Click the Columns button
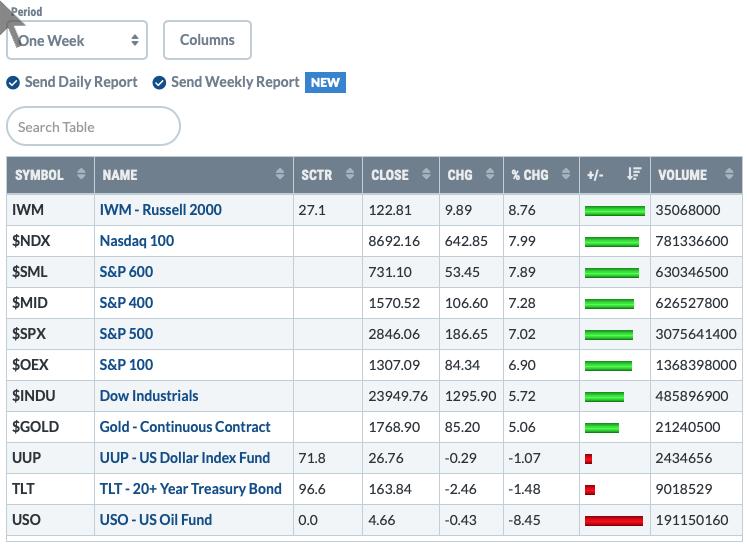Image resolution: width=747 pixels, height=546 pixels. pos(207,40)
